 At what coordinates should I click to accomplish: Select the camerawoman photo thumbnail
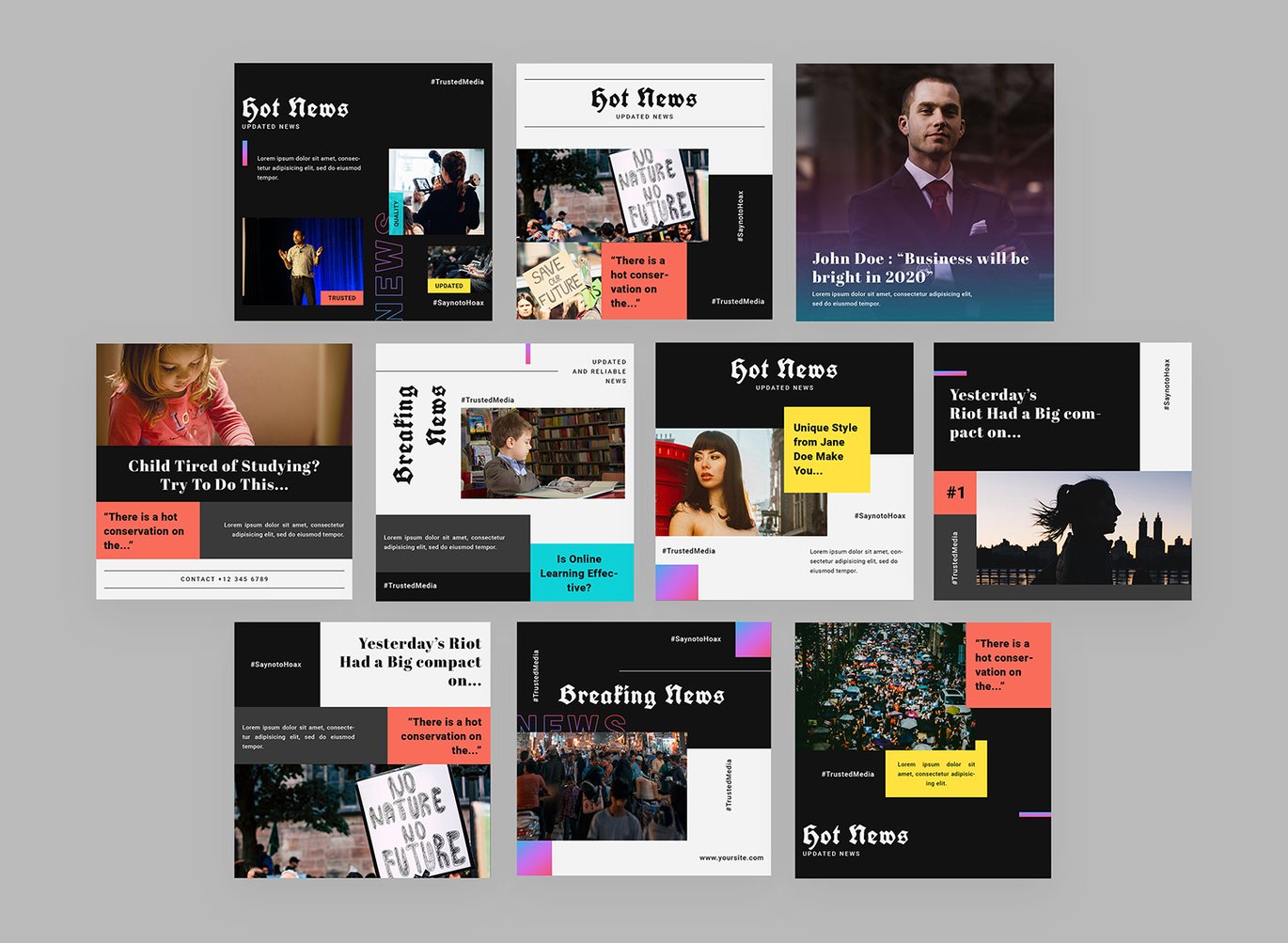pyautogui.click(x=437, y=192)
